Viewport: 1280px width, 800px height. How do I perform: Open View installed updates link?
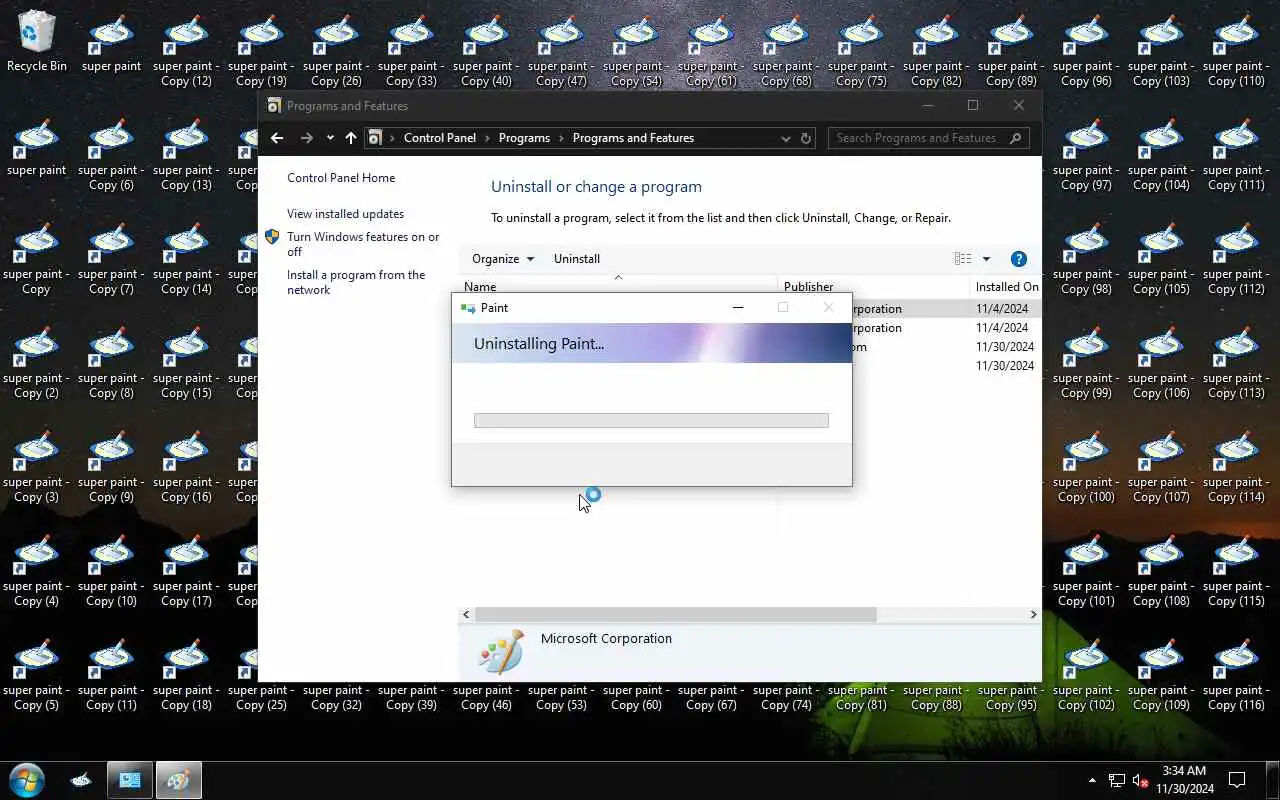[x=345, y=214]
